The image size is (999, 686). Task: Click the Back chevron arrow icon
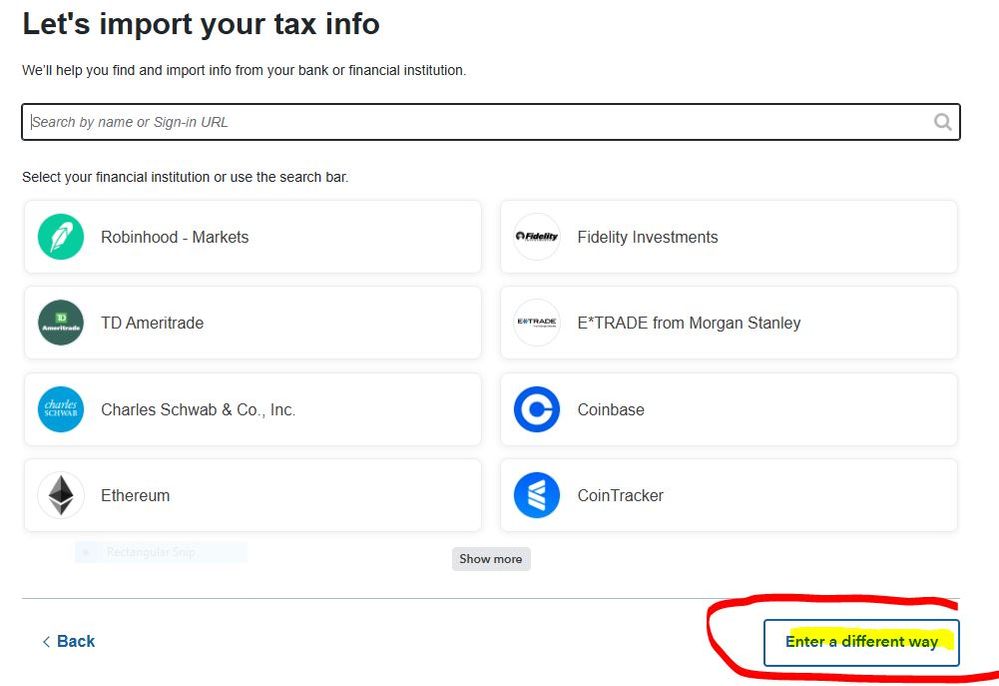click(x=46, y=641)
